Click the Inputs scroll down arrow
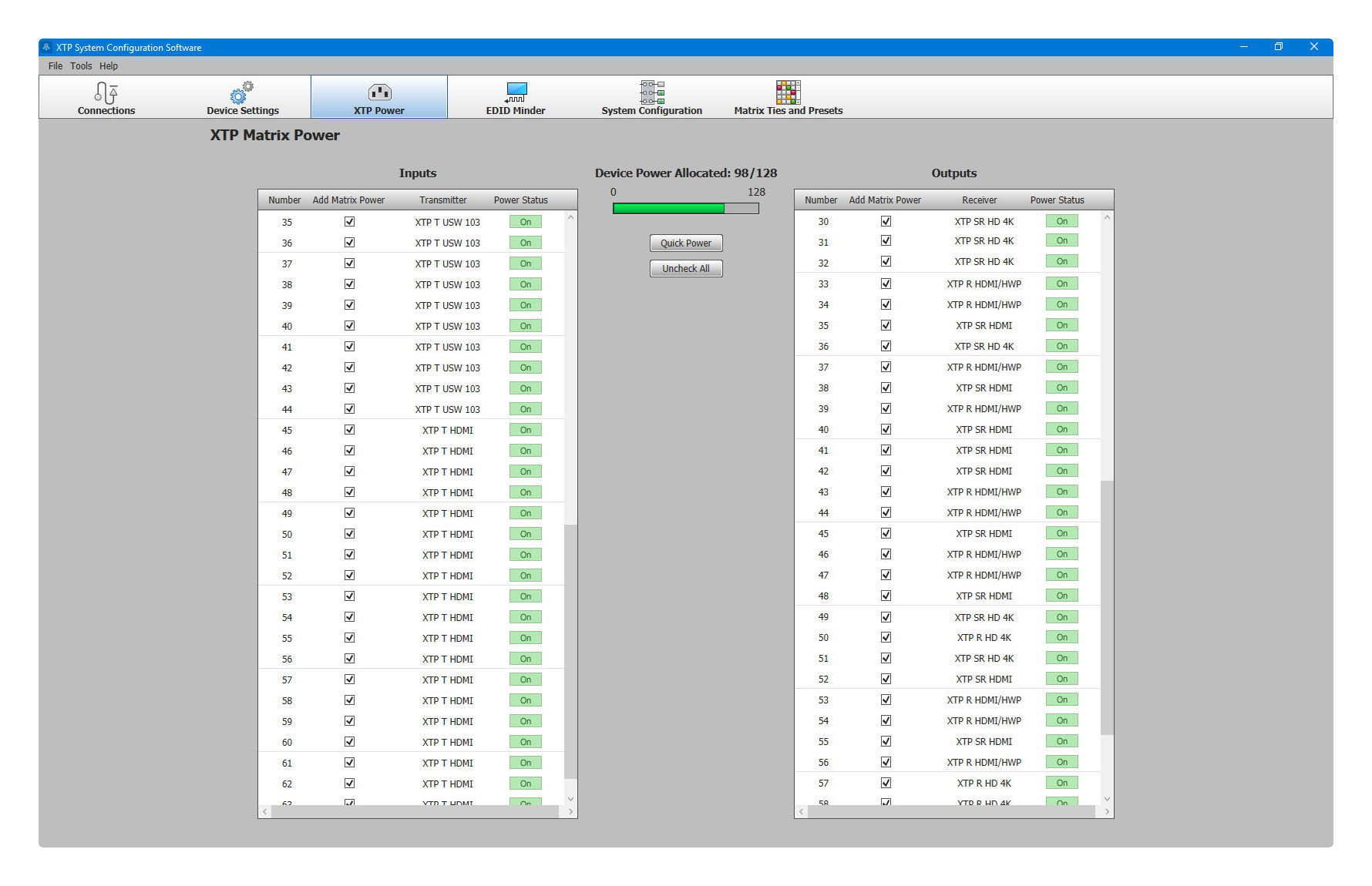 [x=570, y=799]
